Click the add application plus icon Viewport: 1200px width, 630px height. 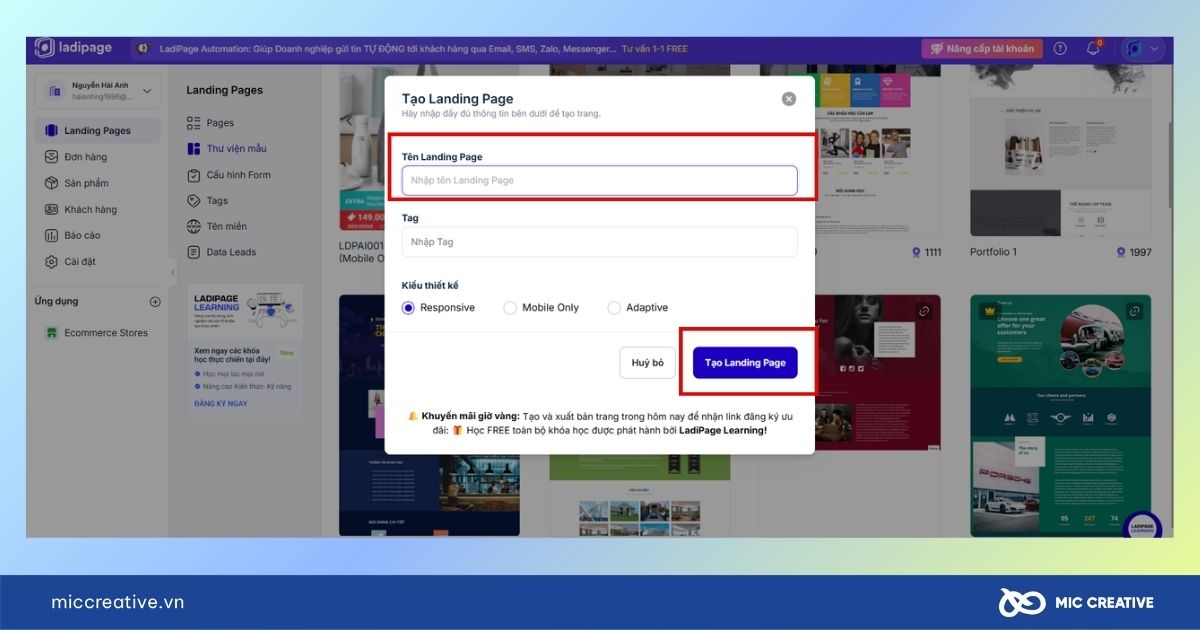click(155, 302)
